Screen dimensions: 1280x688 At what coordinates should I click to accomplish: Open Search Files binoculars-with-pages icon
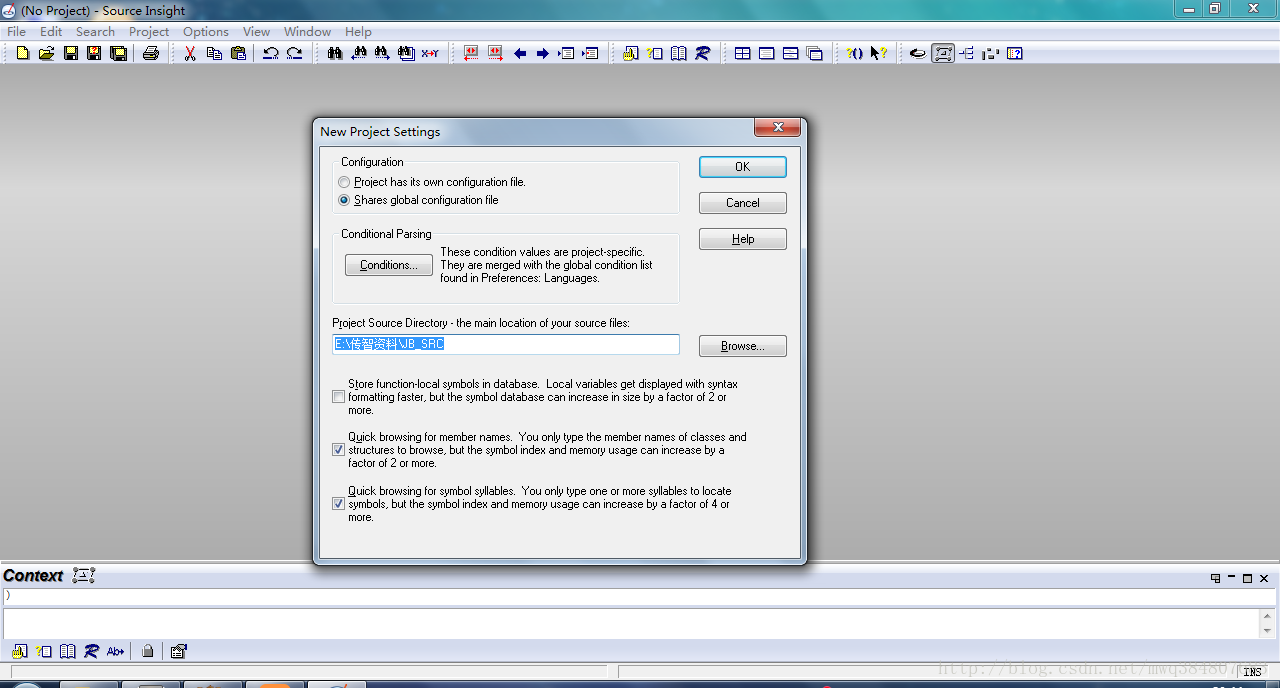click(x=406, y=53)
